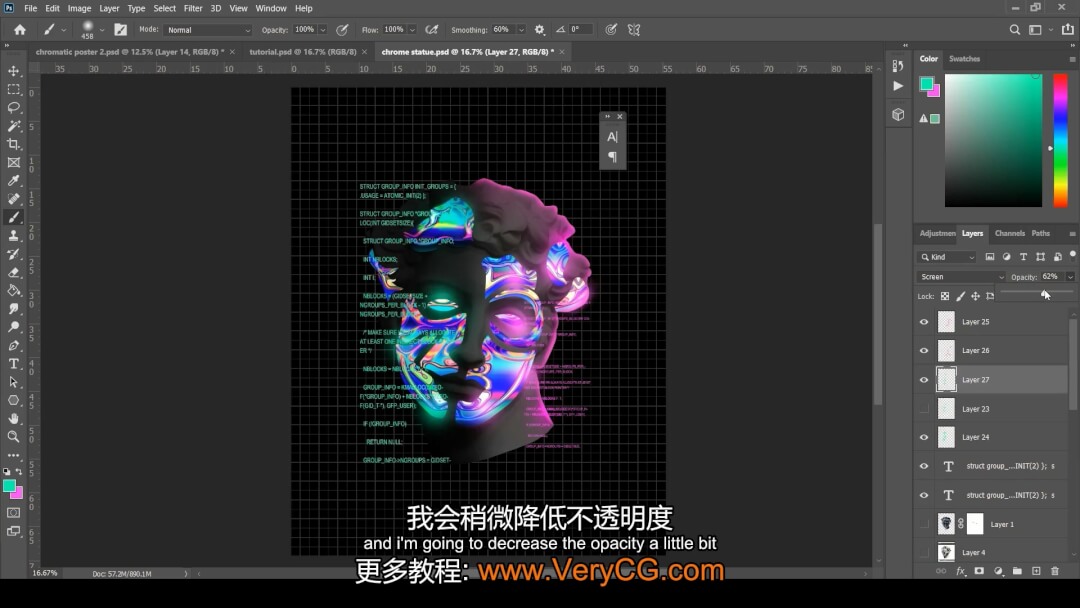Hide Layer 27 visibility eye
This screenshot has height=608, width=1080.
tap(924, 379)
